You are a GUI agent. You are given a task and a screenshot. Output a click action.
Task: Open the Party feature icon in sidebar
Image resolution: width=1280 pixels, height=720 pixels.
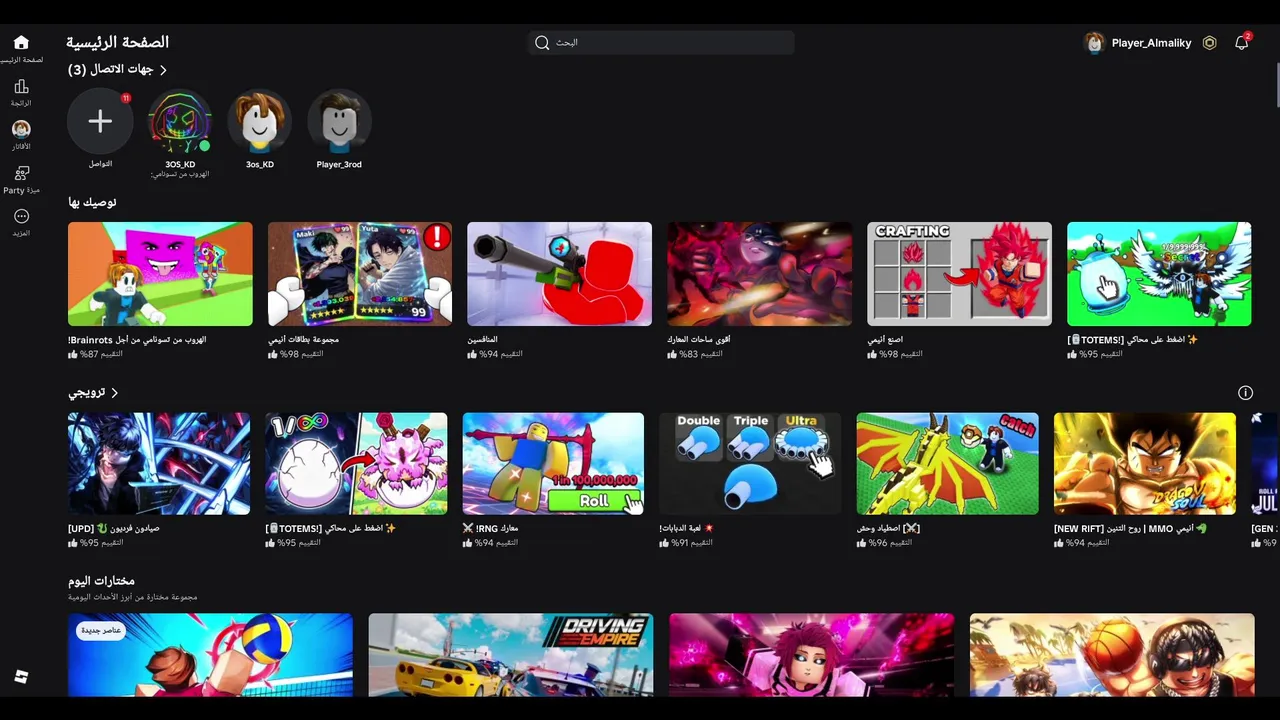pyautogui.click(x=21, y=173)
